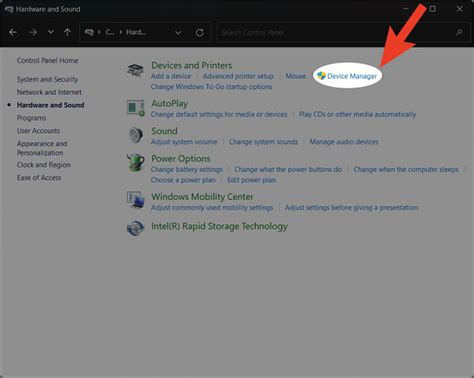The height and width of the screenshot is (378, 474).
Task: Open the address bar history dropdown
Action: point(178,33)
